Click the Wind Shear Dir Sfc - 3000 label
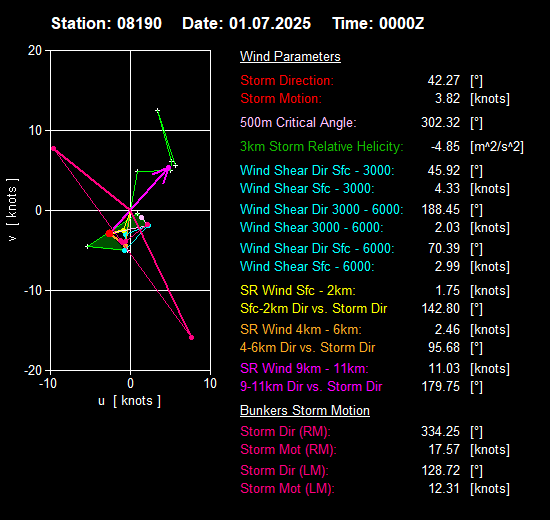 coord(317,171)
